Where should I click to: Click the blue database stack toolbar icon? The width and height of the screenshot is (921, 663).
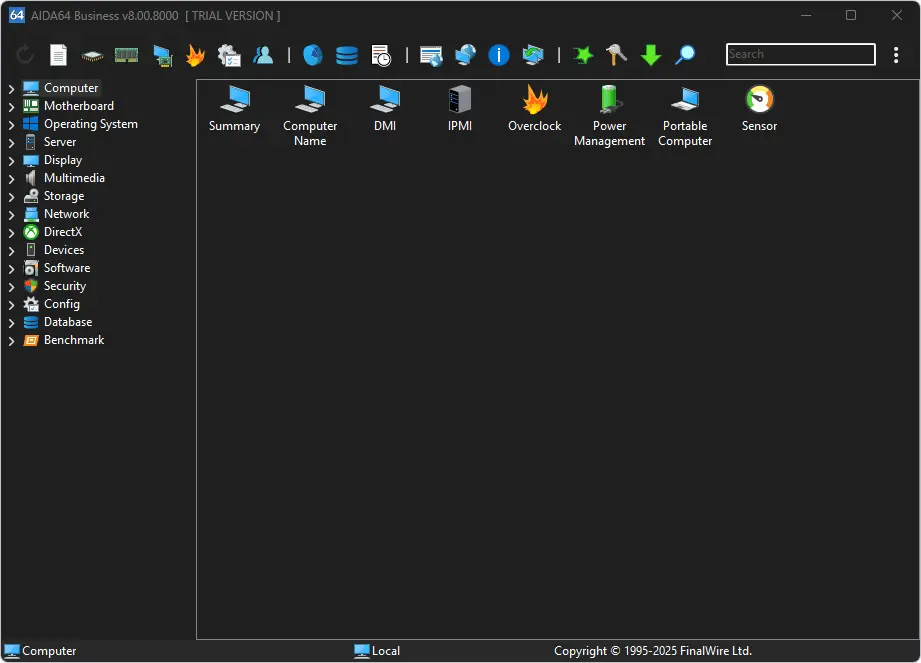347,56
